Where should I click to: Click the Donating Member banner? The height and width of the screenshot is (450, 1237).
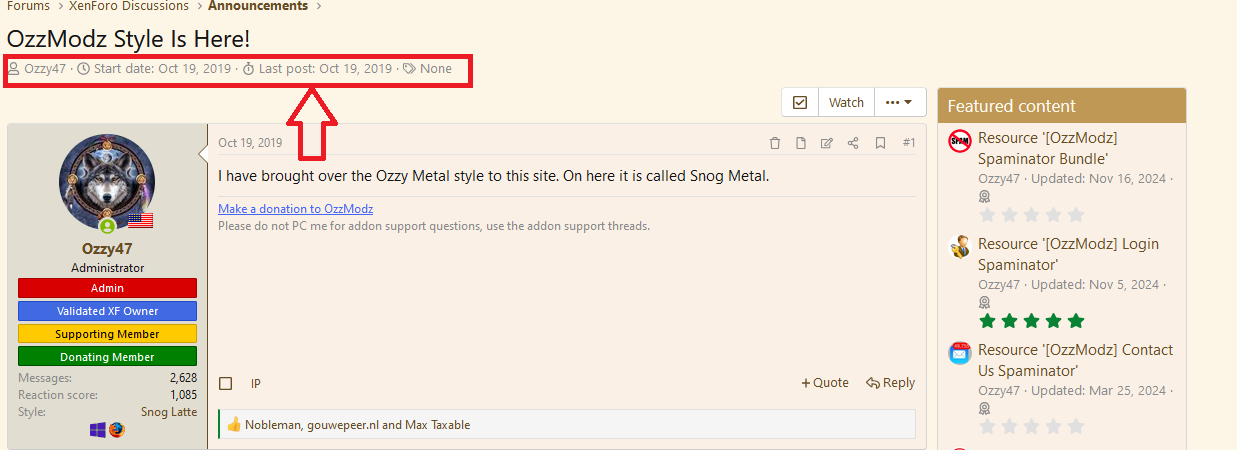[x=107, y=357]
